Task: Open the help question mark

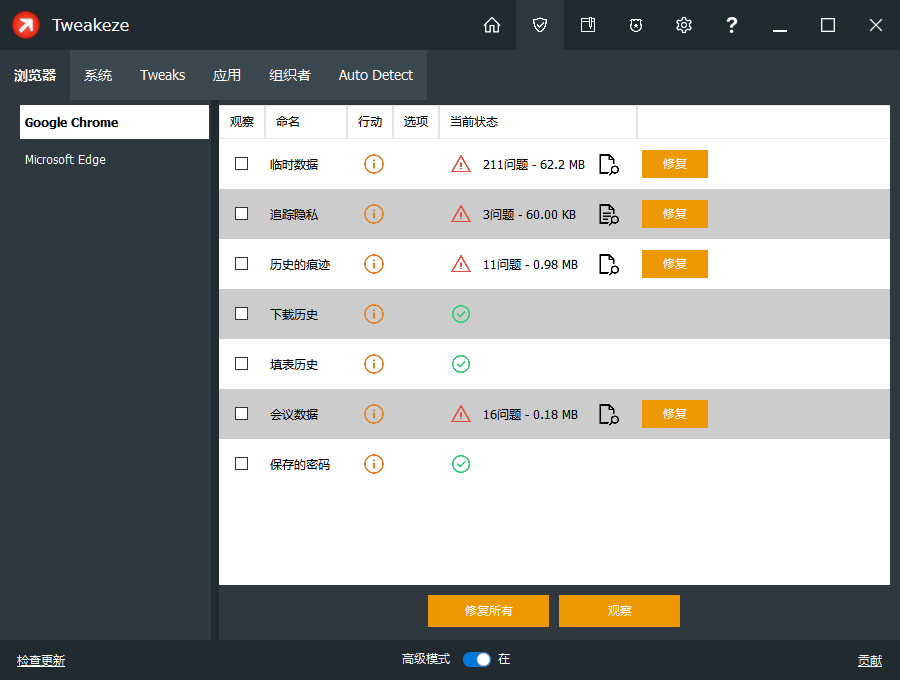Action: point(731,25)
